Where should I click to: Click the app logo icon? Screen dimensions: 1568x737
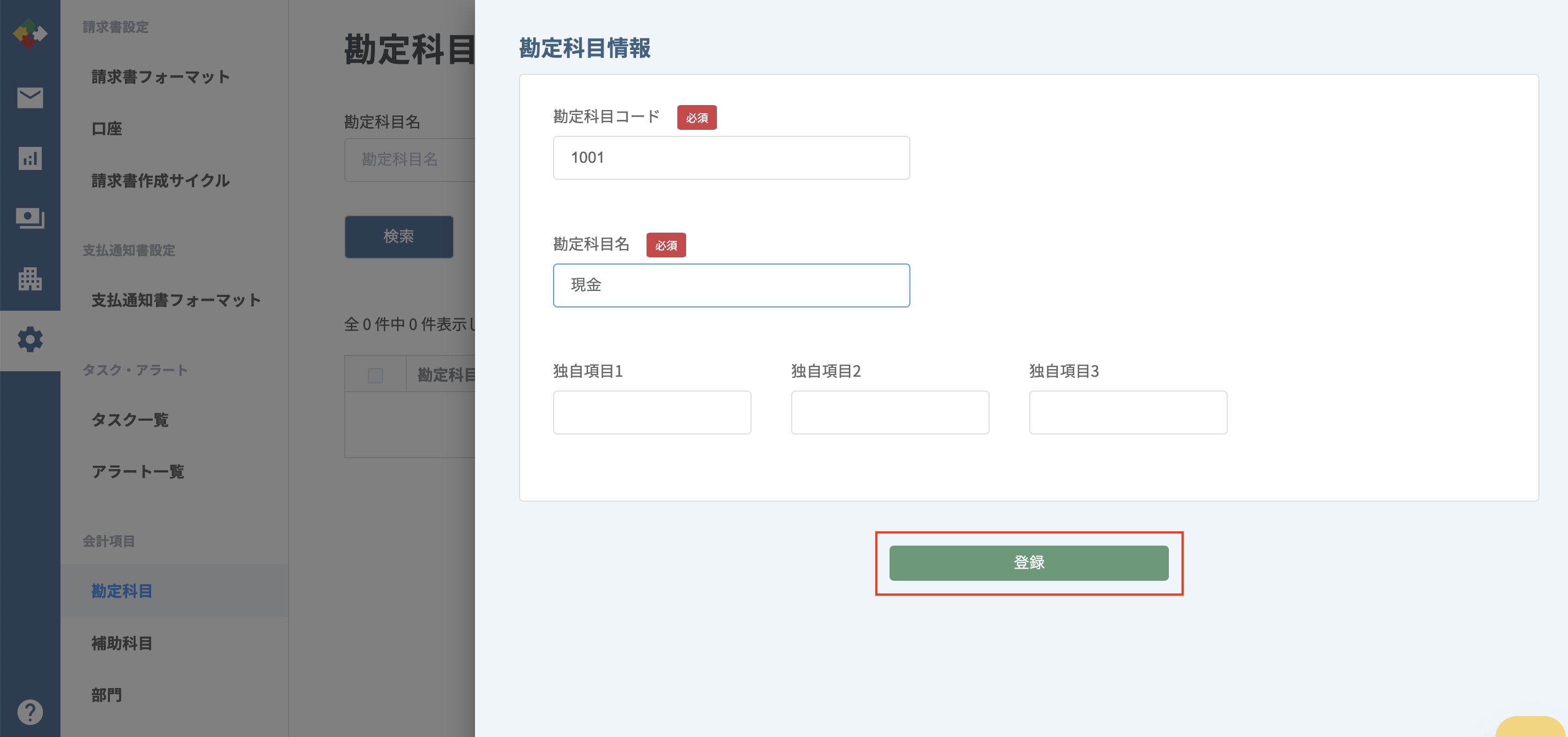pyautogui.click(x=30, y=34)
